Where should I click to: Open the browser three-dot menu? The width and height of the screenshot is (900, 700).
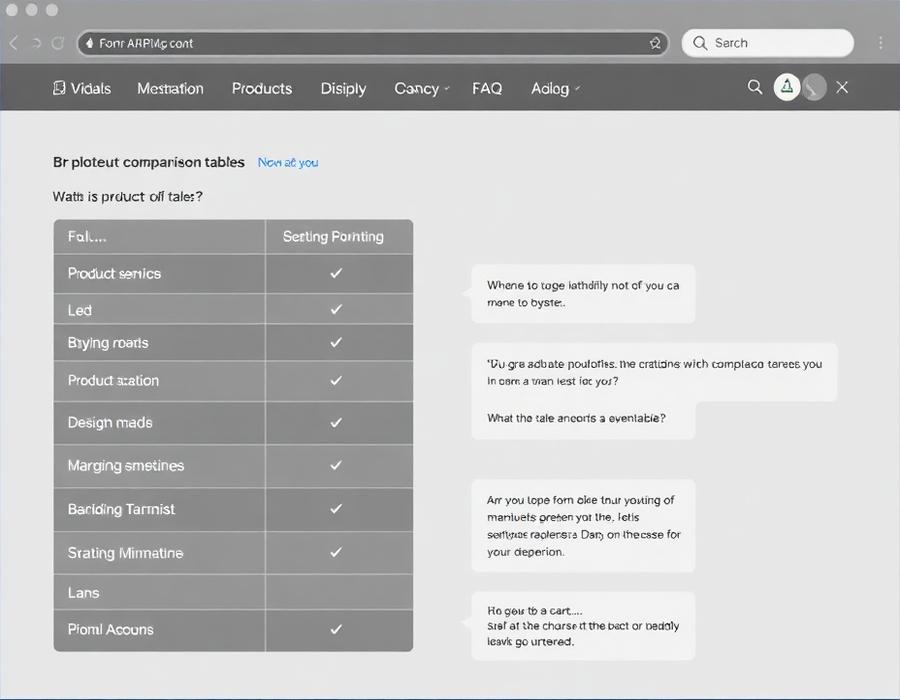pyautogui.click(x=880, y=43)
